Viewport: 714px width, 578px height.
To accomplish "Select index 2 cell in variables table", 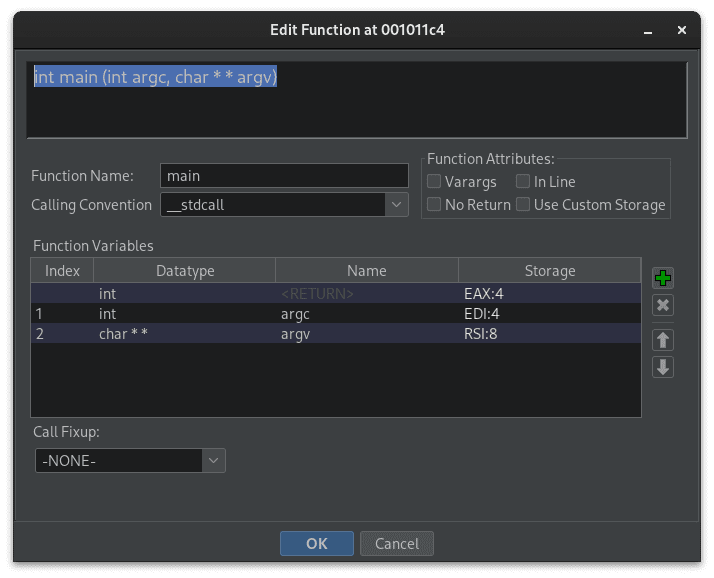I will click(x=62, y=333).
